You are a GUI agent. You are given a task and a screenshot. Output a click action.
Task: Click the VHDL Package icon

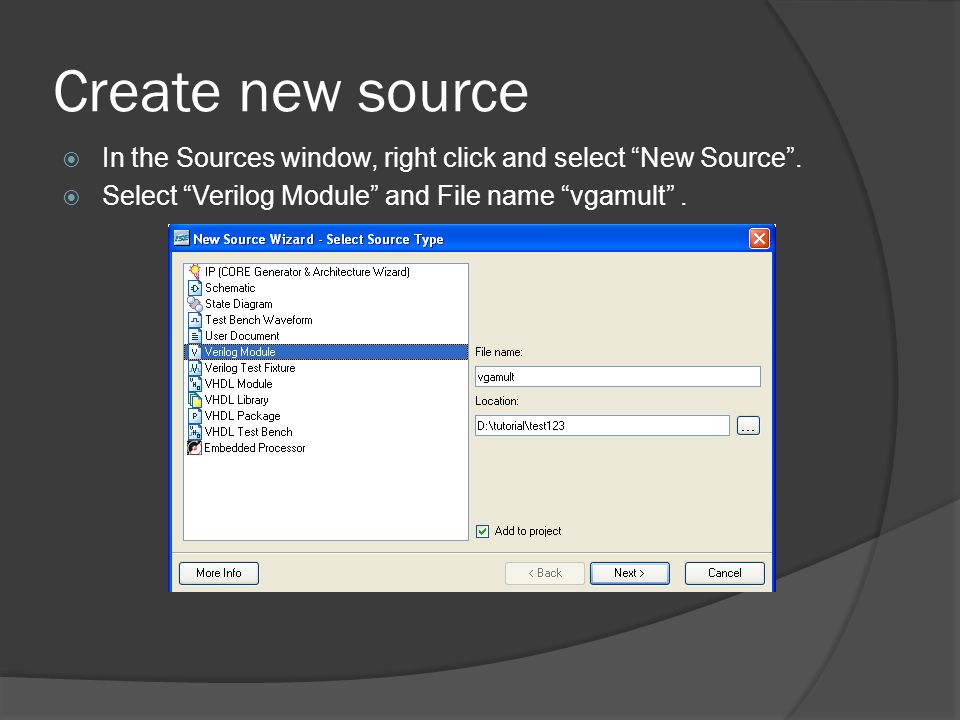[x=195, y=416]
